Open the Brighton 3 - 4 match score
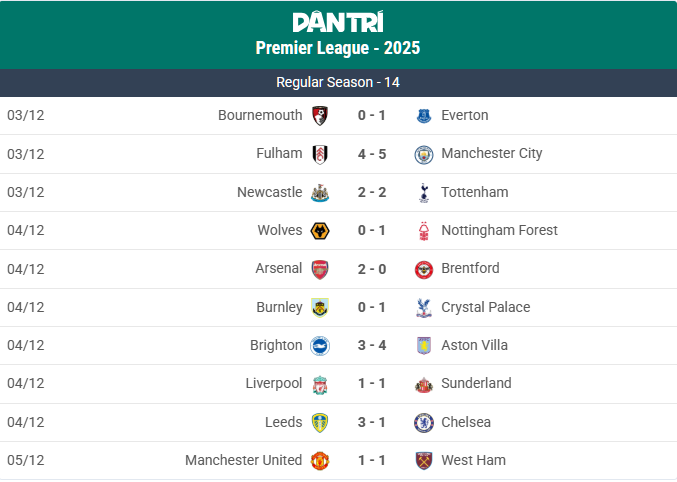Screen dimensions: 677x482 372,346
